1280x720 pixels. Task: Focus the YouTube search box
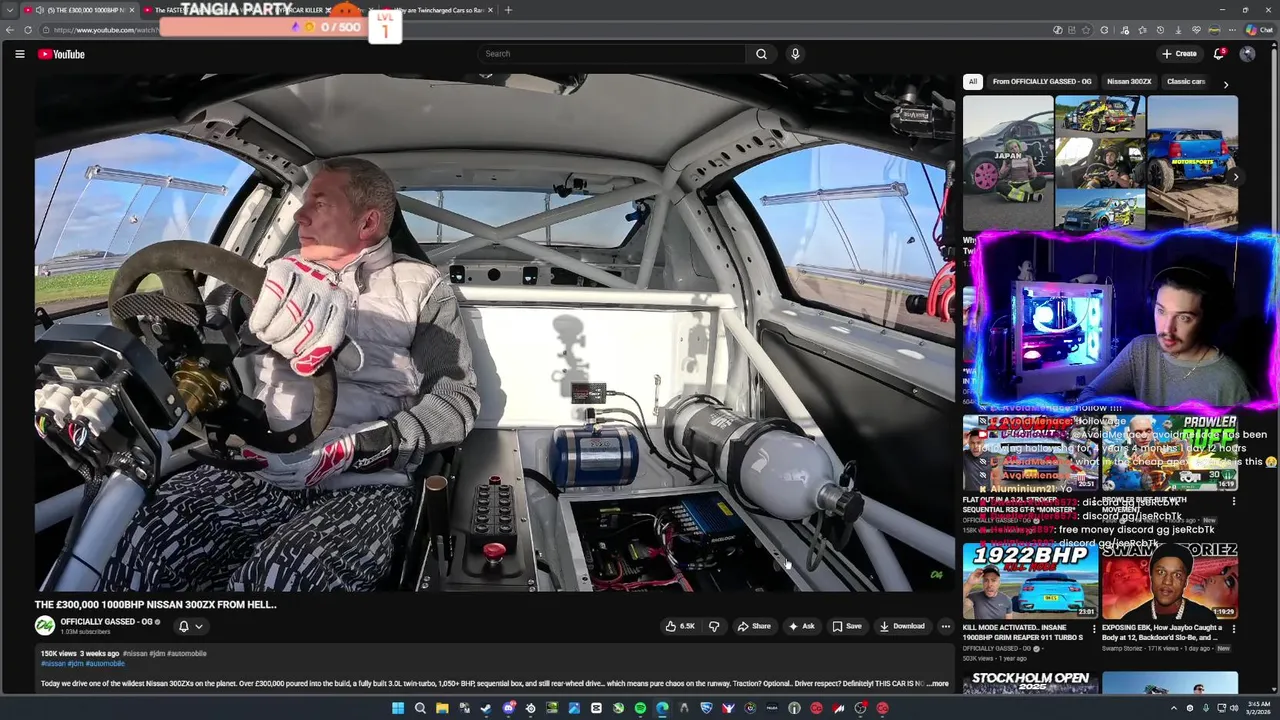pyautogui.click(x=610, y=54)
